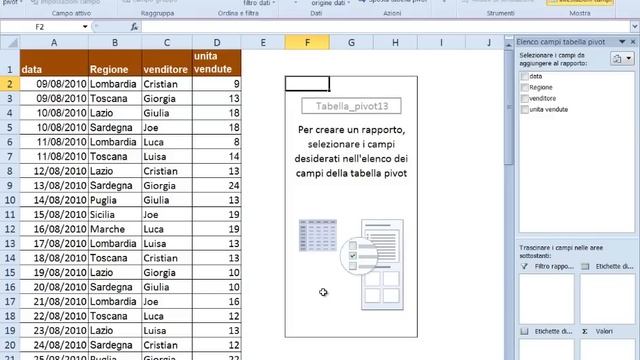Screen dimensions: 640x360
Task: Select column H header
Action: [x=395, y=42]
